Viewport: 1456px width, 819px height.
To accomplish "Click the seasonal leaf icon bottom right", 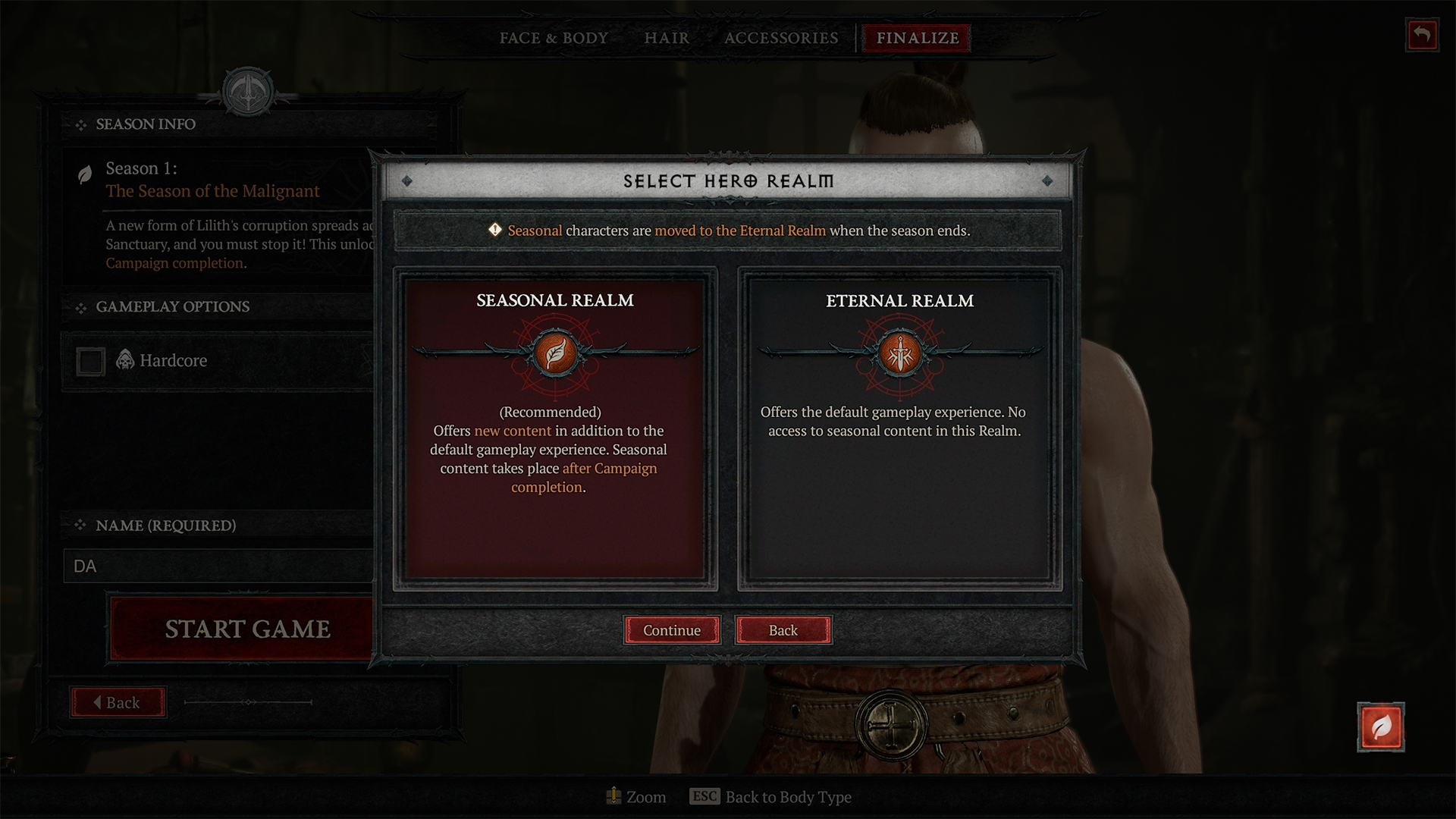I will tap(1381, 727).
